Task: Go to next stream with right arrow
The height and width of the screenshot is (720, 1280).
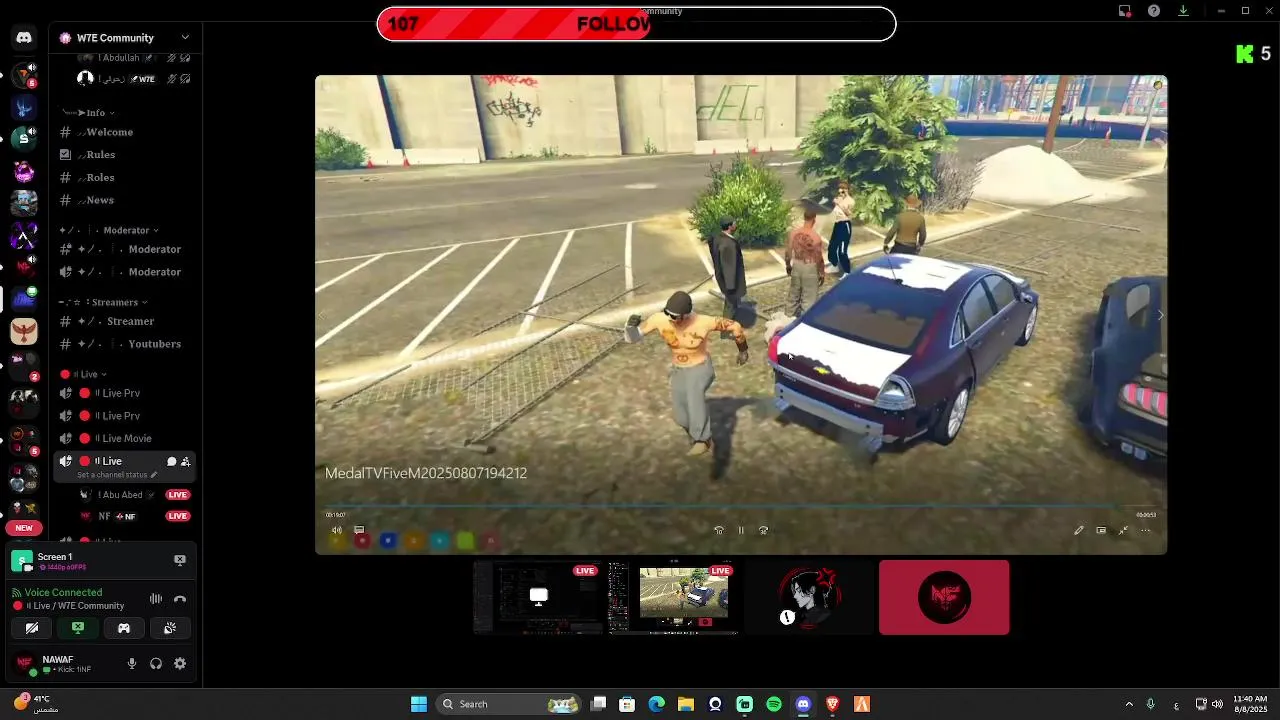Action: tap(1160, 315)
